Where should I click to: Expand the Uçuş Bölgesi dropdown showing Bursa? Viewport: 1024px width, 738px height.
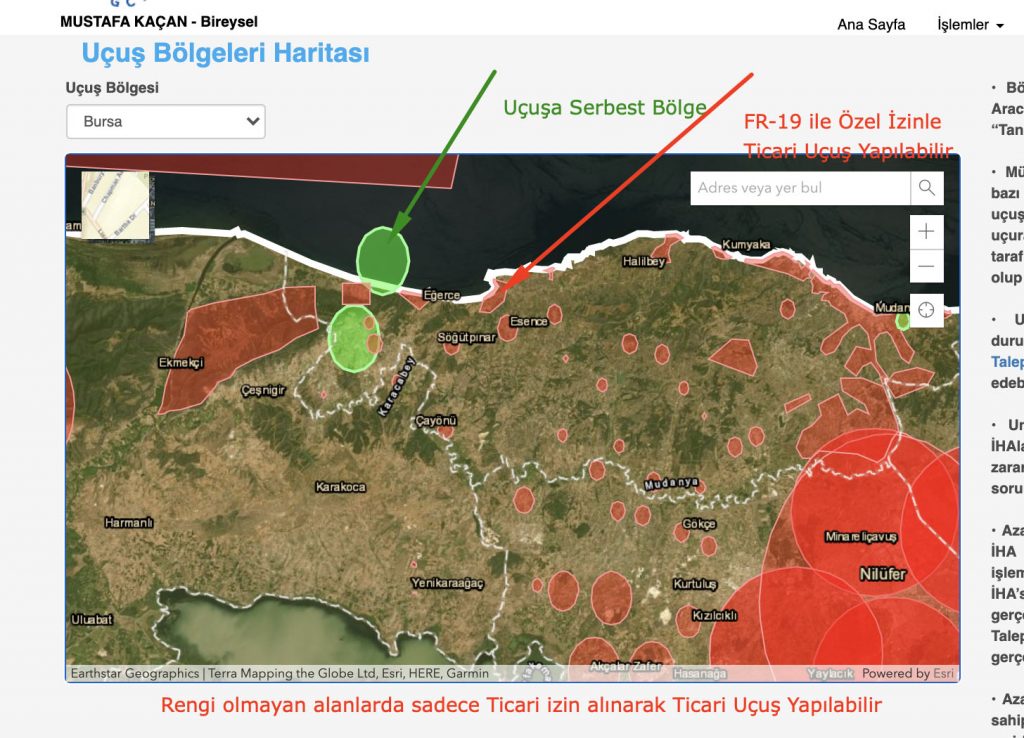tap(166, 122)
